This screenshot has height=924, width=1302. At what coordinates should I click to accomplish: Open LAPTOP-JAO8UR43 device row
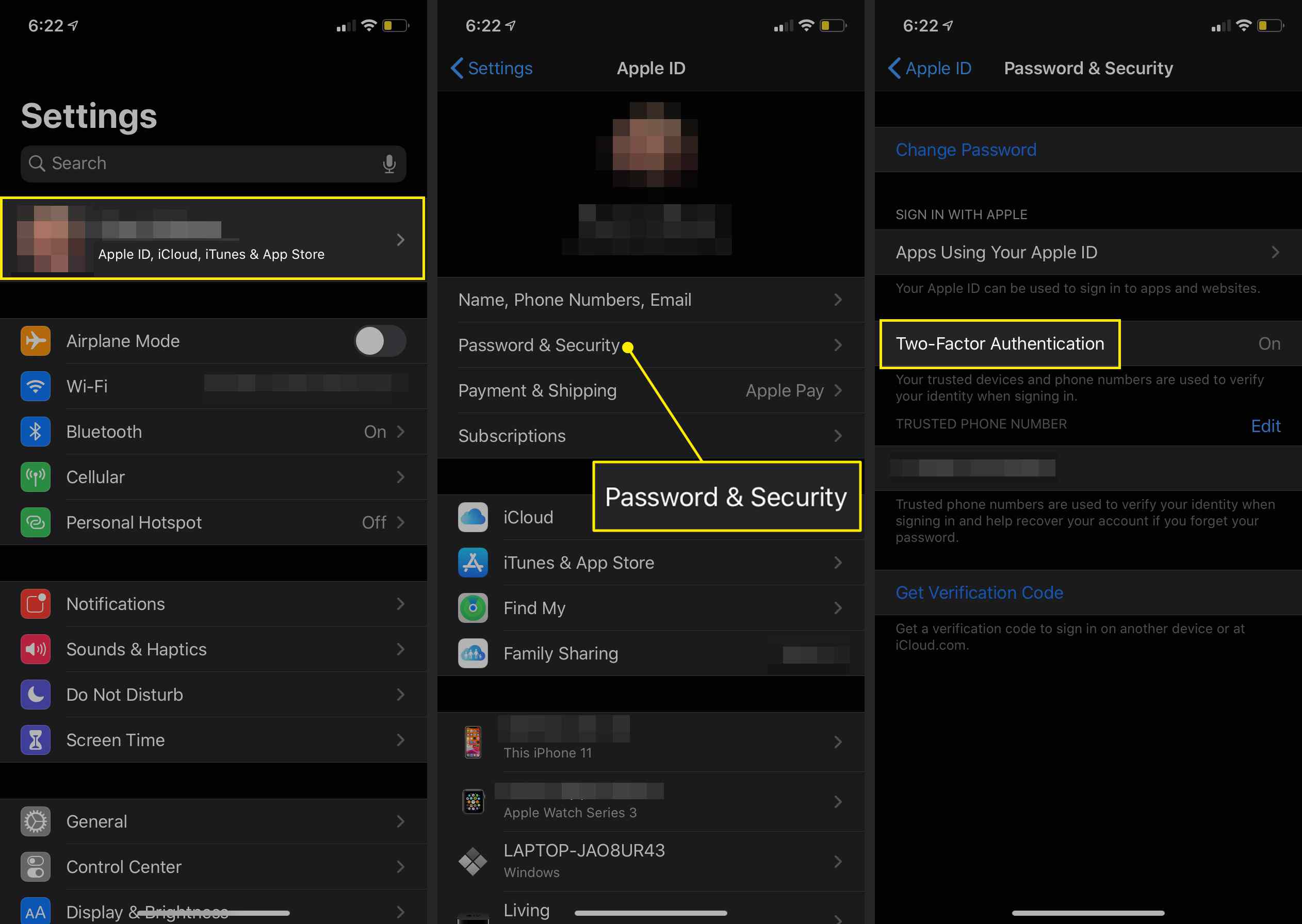coord(650,862)
